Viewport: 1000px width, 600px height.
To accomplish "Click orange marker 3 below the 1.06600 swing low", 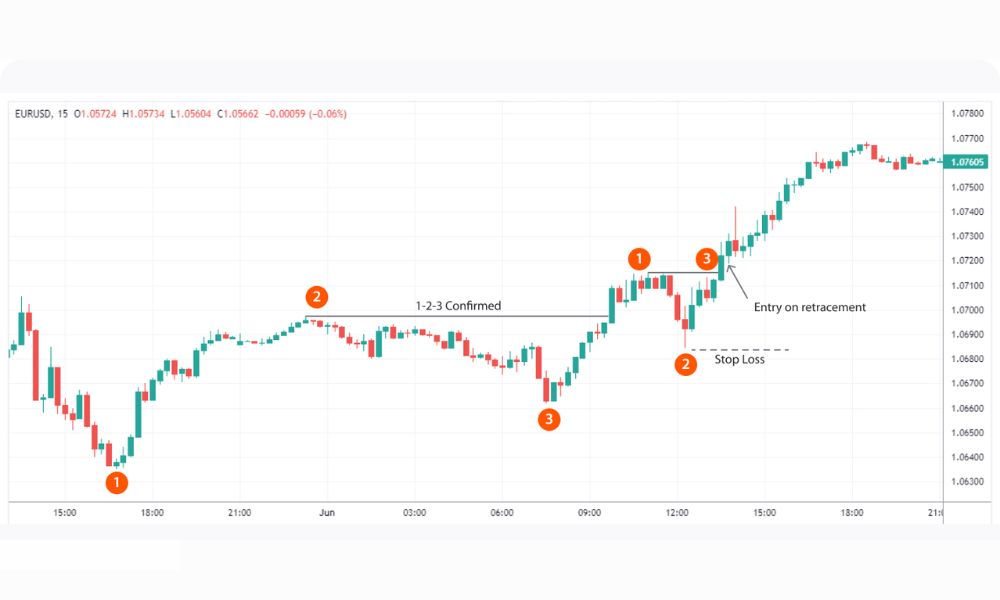I will (x=548, y=419).
